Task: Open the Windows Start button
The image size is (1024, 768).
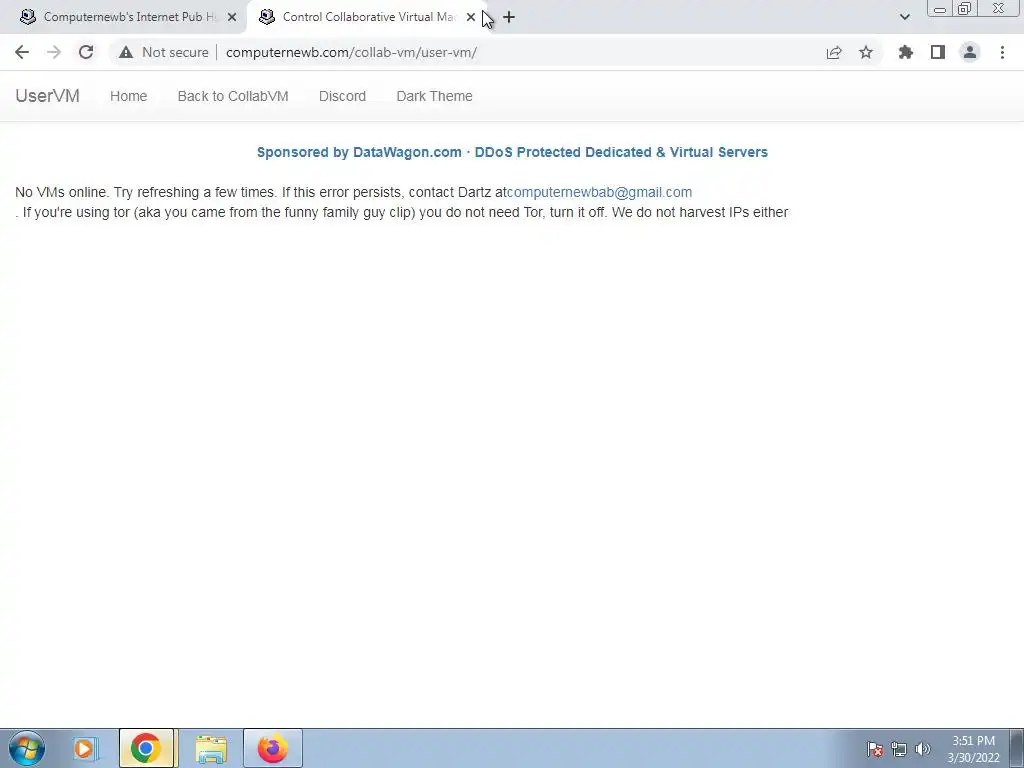Action: 27,748
